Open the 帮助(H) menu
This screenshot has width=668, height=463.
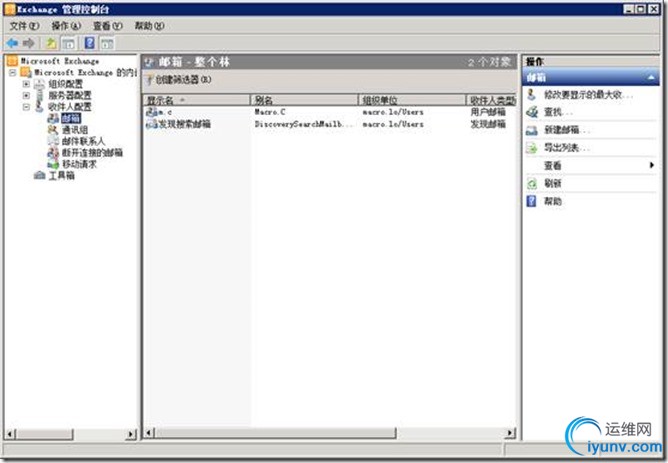click(x=150, y=26)
